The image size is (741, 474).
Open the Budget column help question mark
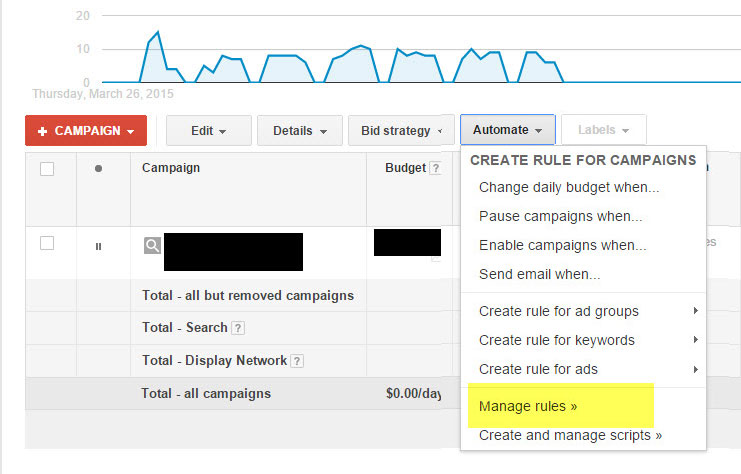tap(436, 168)
